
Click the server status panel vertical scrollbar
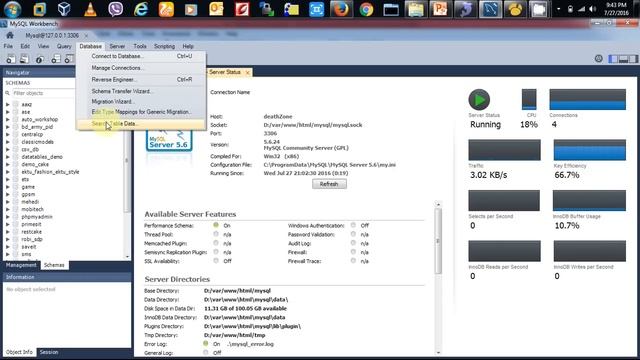(438, 241)
